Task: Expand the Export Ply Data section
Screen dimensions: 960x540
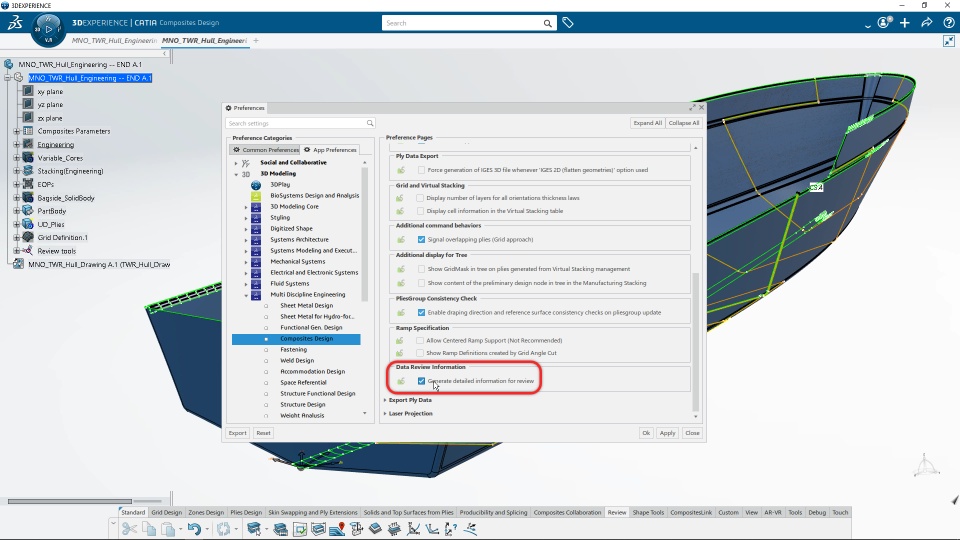Action: click(x=385, y=400)
